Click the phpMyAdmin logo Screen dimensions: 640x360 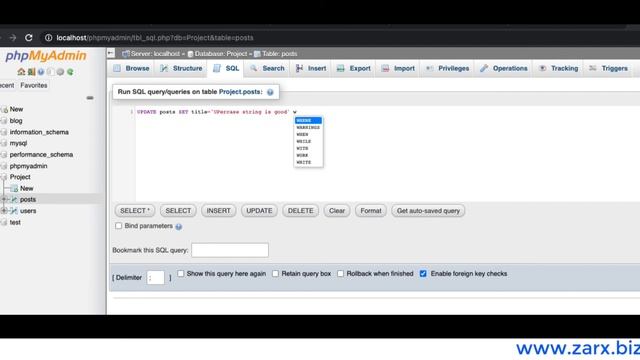click(x=46, y=56)
